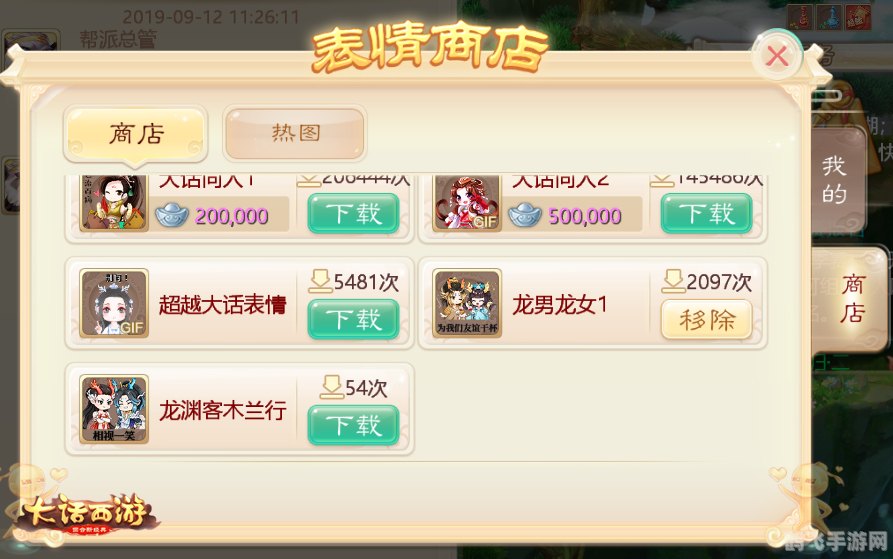Open the 龙男龙女1 pack thumbnail
The height and width of the screenshot is (559, 893).
click(467, 303)
